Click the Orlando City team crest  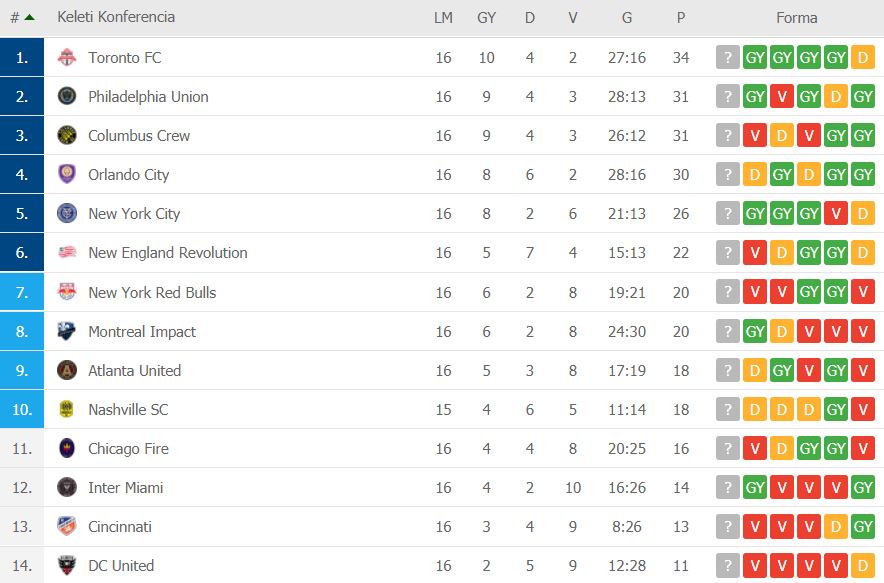[67, 175]
